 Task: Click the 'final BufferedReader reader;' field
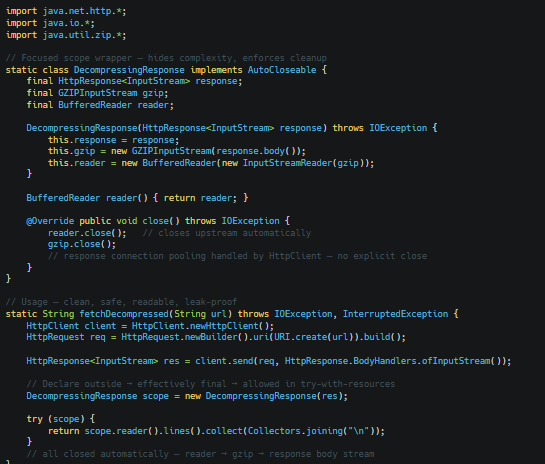(x=100, y=105)
